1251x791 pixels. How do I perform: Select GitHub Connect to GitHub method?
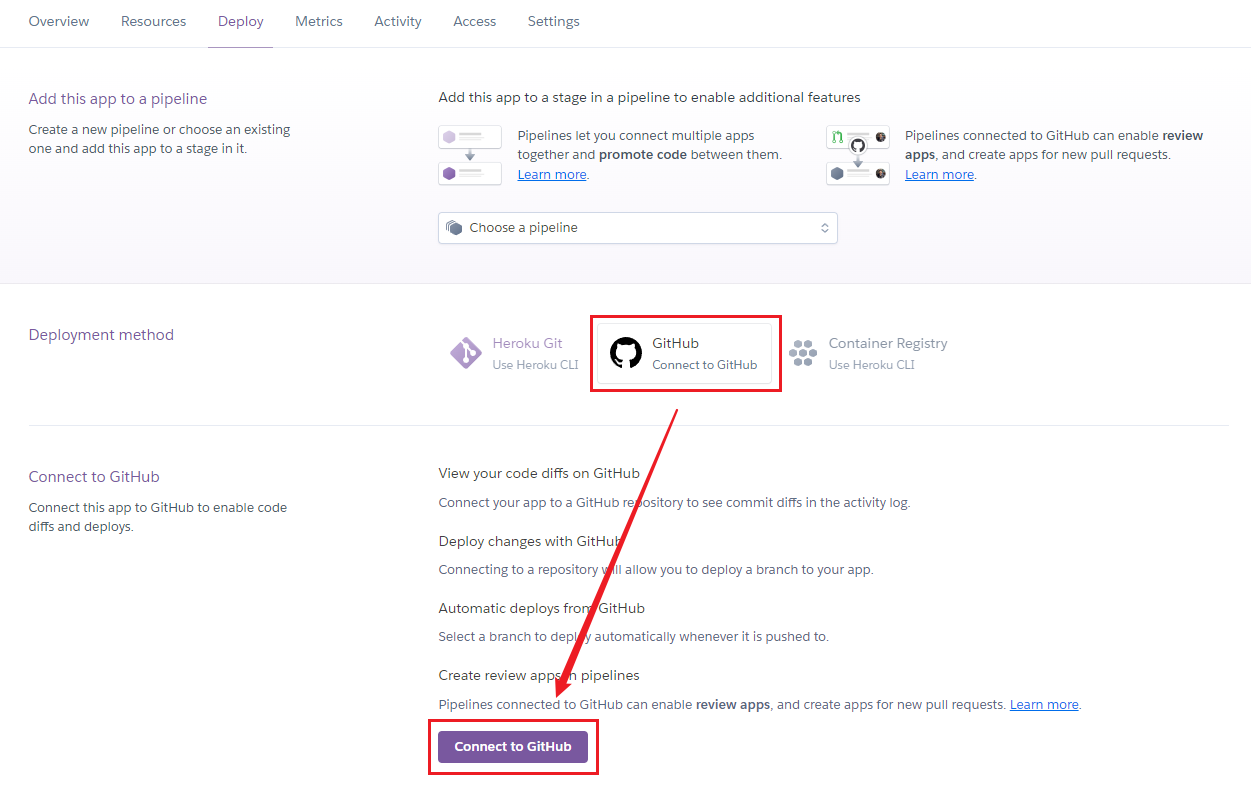coord(685,354)
